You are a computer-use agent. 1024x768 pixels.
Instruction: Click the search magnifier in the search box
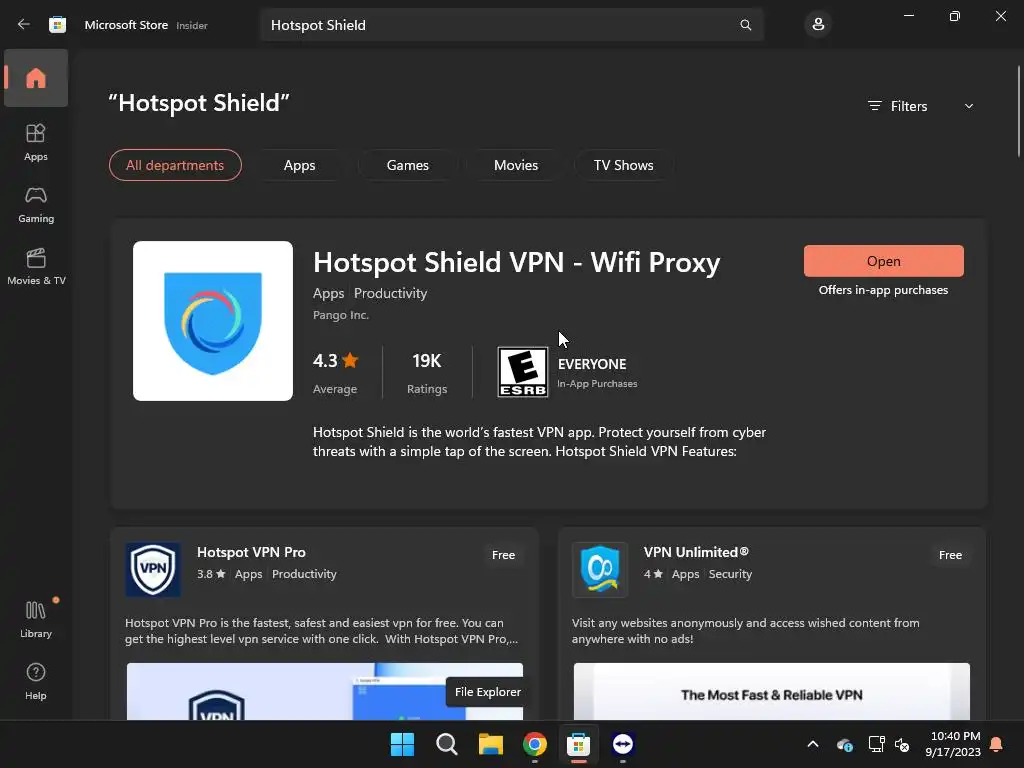745,25
